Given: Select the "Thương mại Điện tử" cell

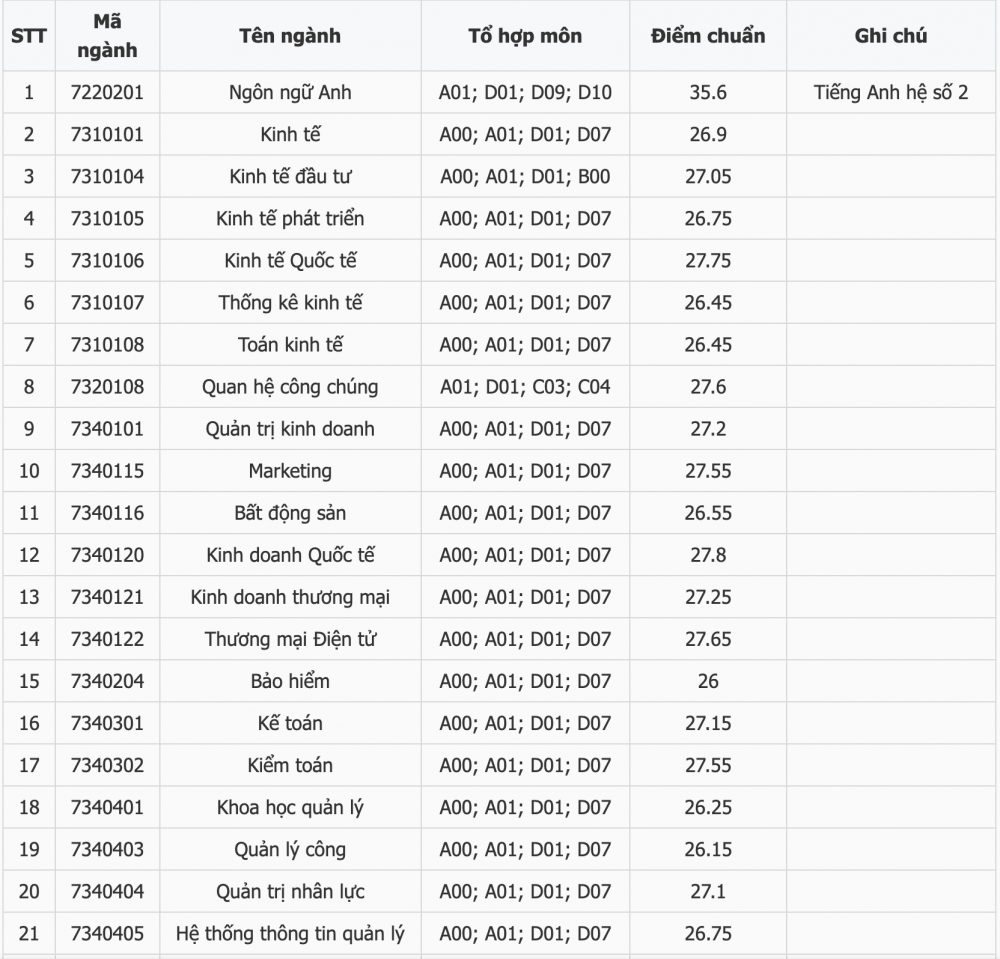Looking at the screenshot, I should tap(290, 640).
